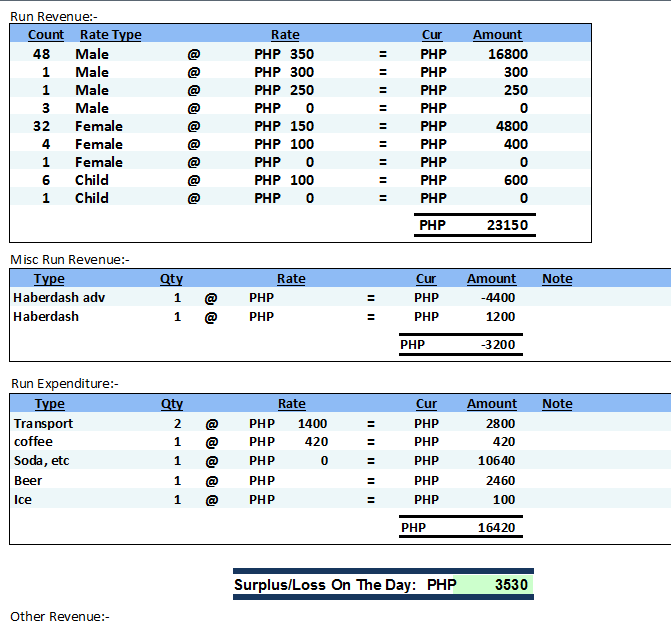Click the Note header in Run Expenditure table
Image resolution: width=671 pixels, height=634 pixels.
click(557, 404)
